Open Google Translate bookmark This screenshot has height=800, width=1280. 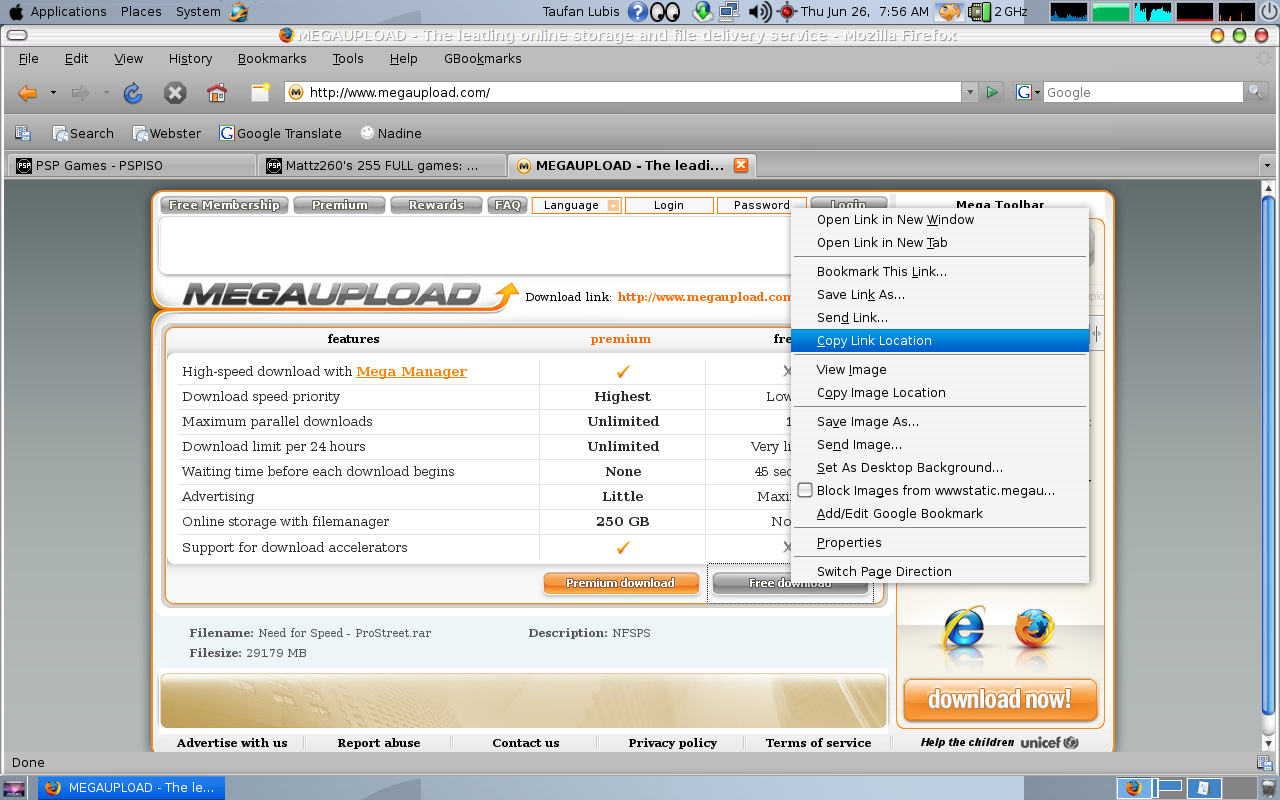(281, 133)
